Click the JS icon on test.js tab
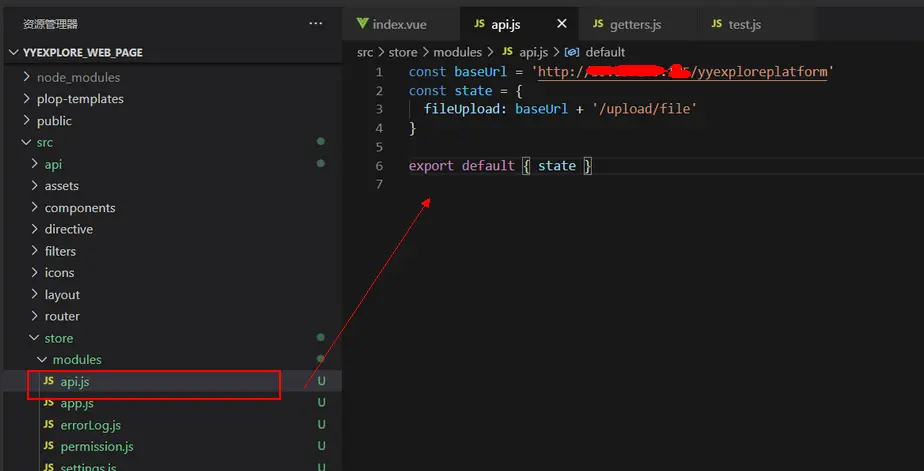This screenshot has height=471, width=924. 717,24
